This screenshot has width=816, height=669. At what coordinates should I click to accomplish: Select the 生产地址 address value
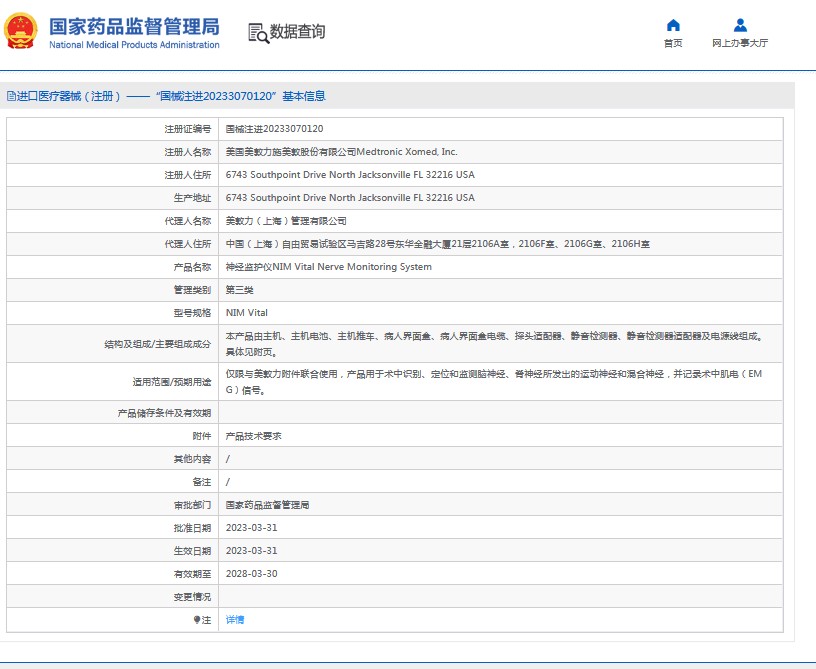click(x=350, y=198)
